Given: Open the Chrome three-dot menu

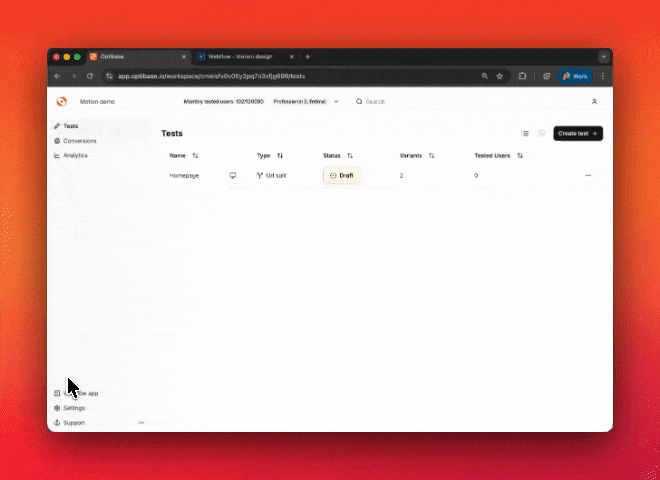Looking at the screenshot, I should pos(602,76).
